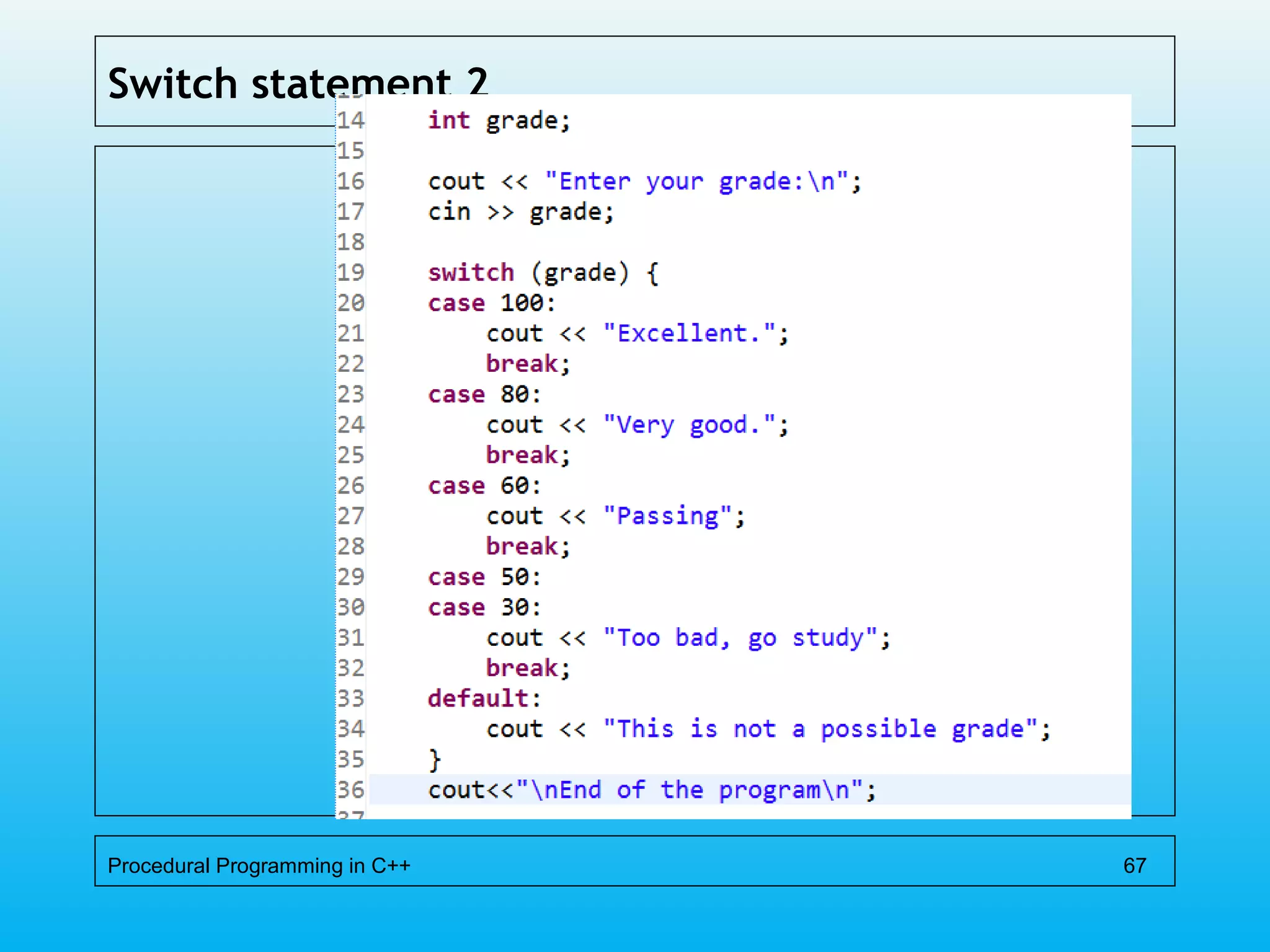This screenshot has width=1270, height=952.
Task: Click the break statement on line 32
Action: [528, 668]
